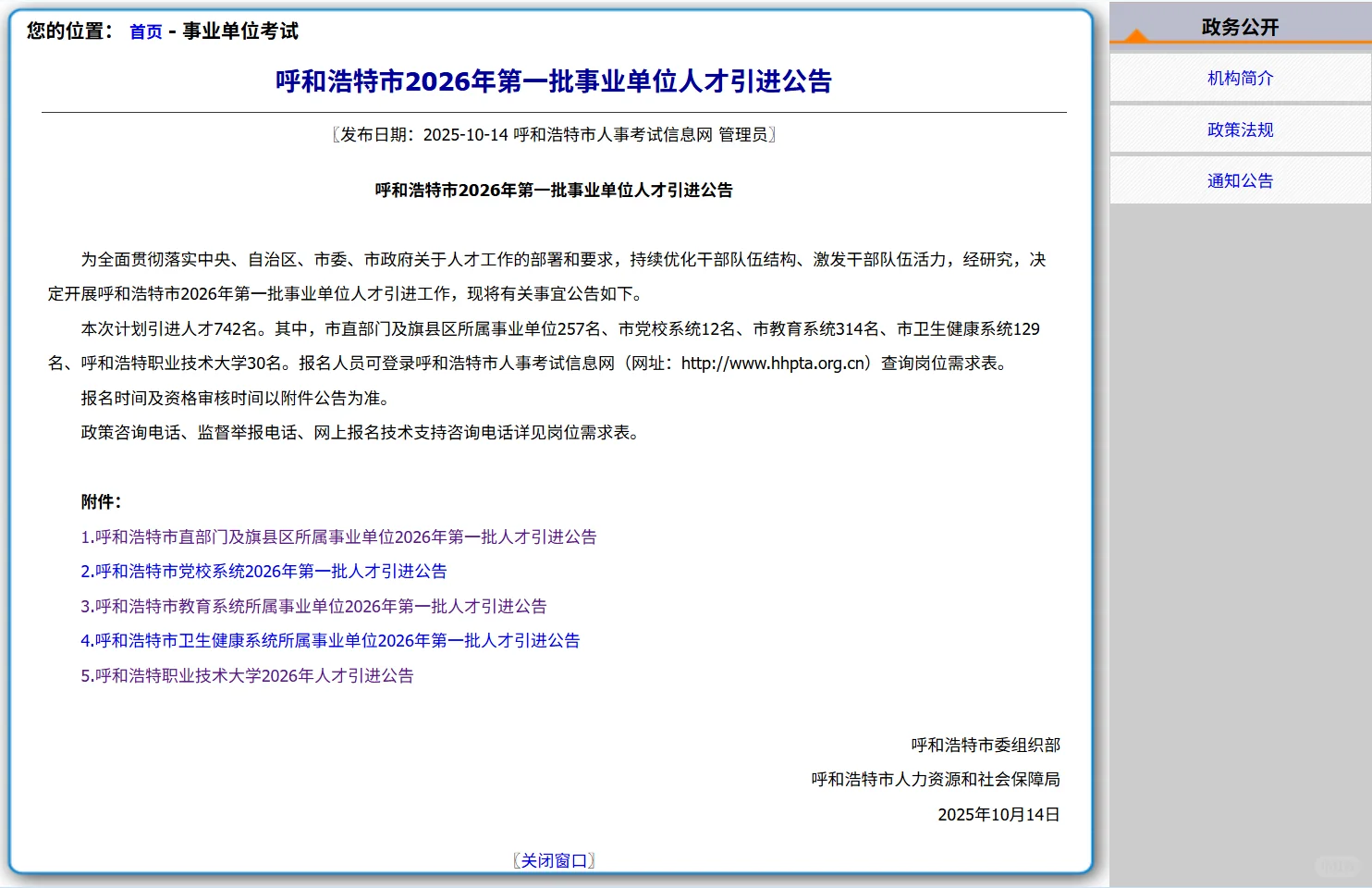1372x888 pixels.
Task: Open attachment 3 教育系统 announcement
Action: (313, 606)
